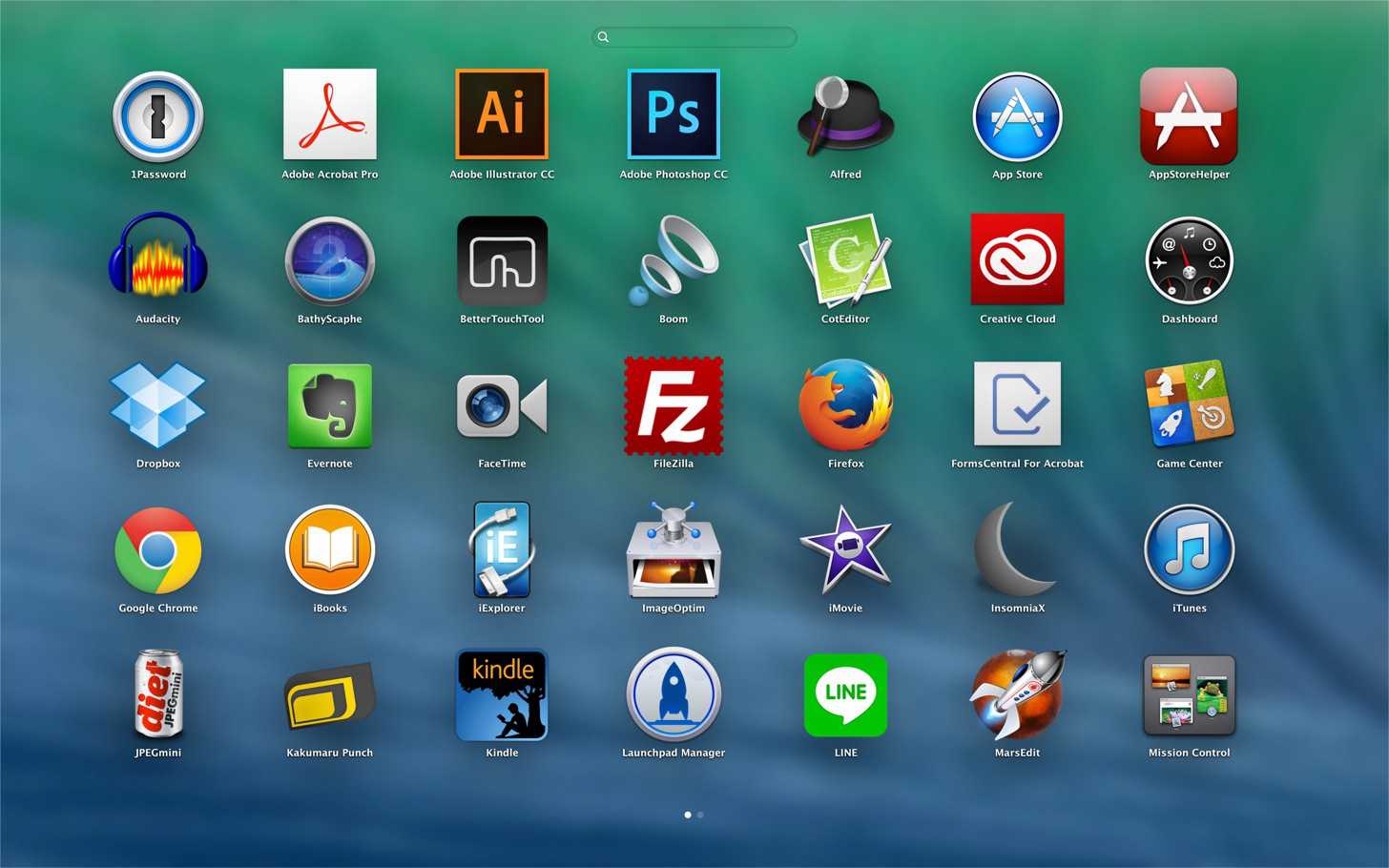
Task: Launch ImageOptim app
Action: tap(674, 550)
